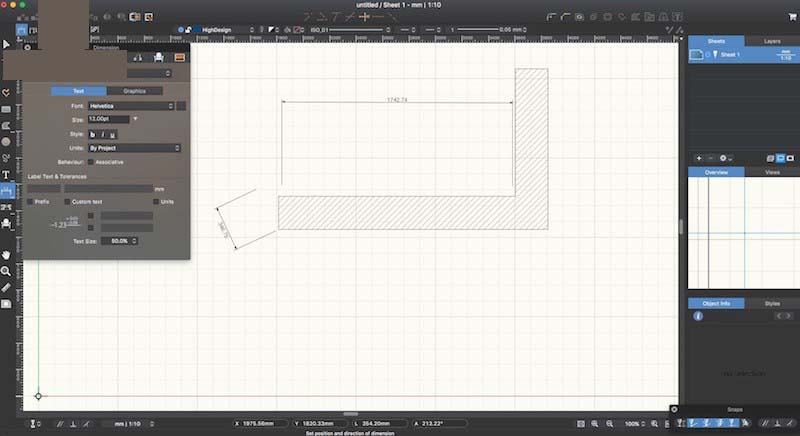The height and width of the screenshot is (436, 800).
Task: Select the Sheet 1 row
Action: pos(744,55)
